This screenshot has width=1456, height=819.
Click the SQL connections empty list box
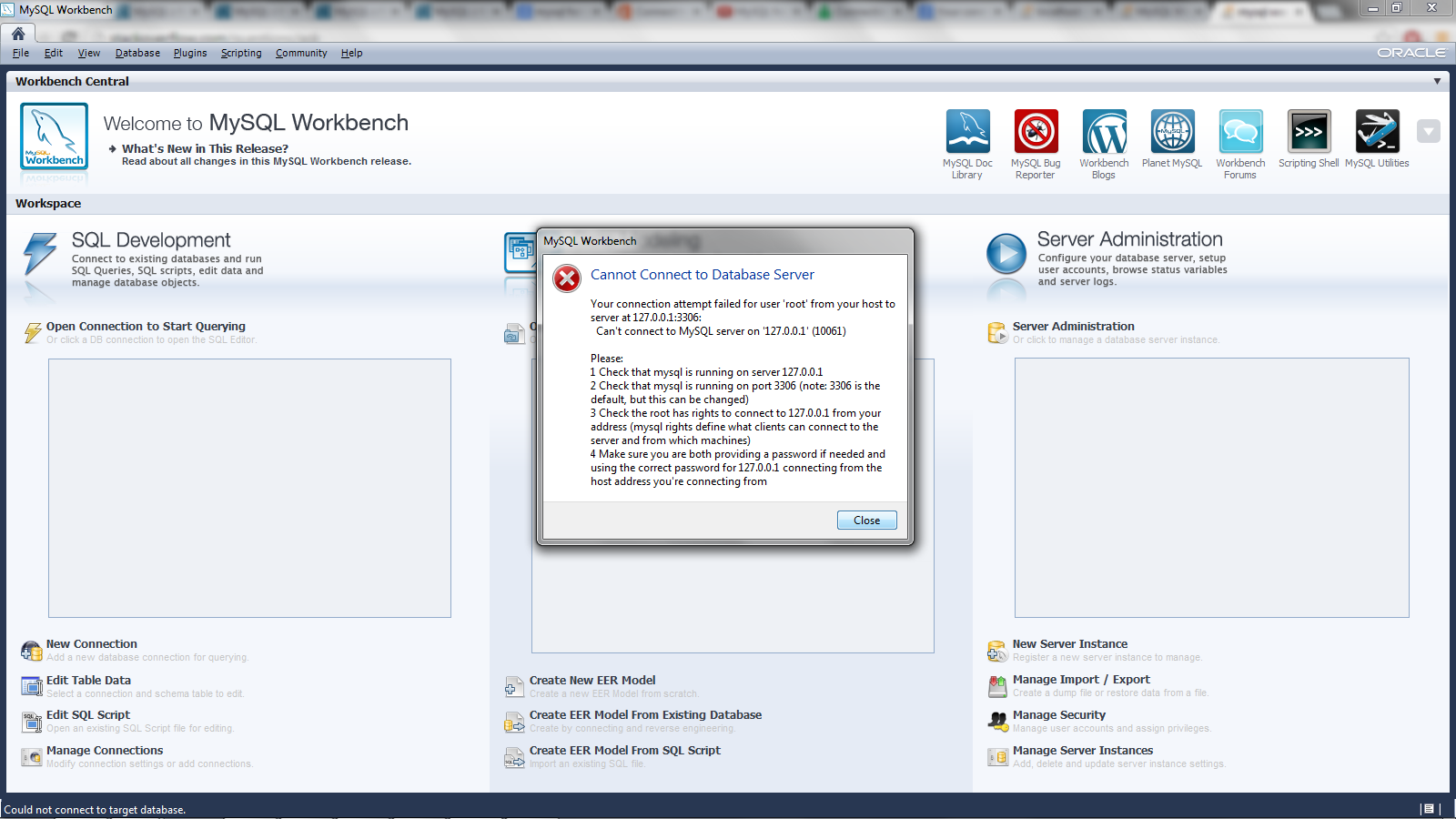coord(249,488)
